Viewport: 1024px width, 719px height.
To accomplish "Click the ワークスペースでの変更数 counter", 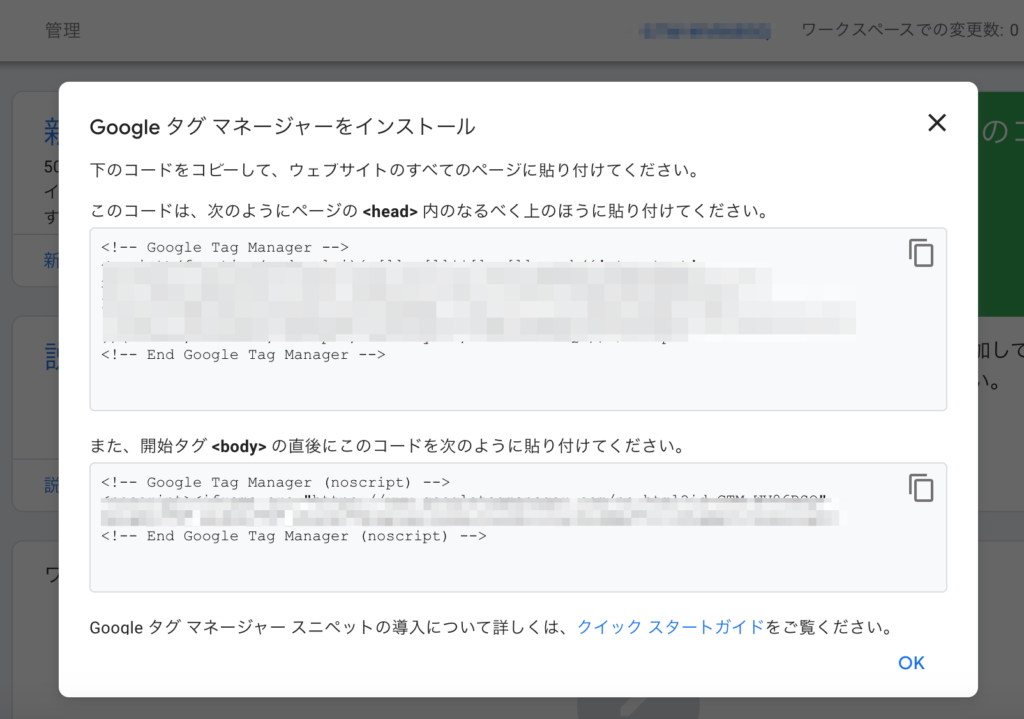I will tap(910, 30).
